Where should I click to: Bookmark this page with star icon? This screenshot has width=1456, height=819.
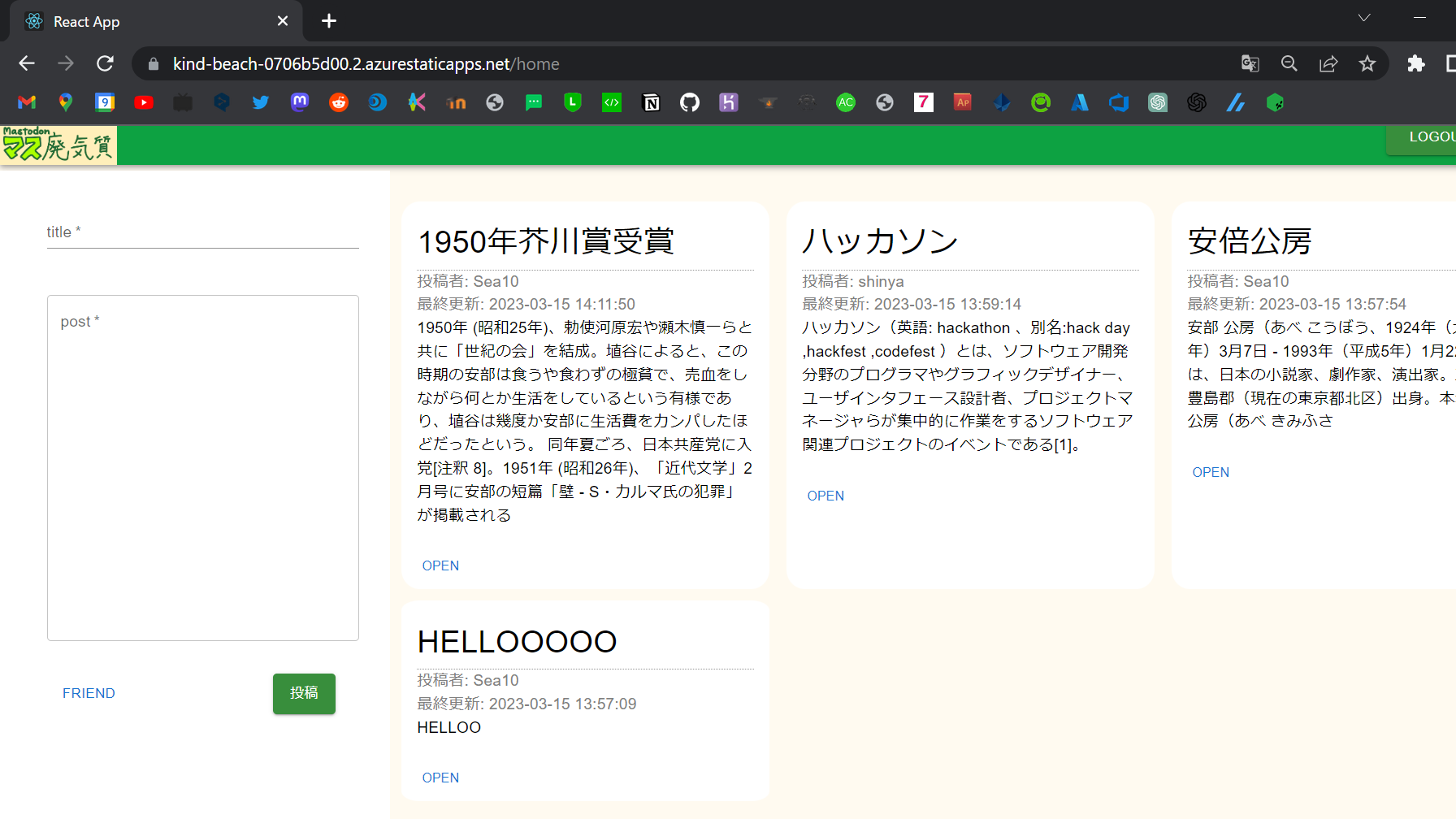click(1367, 63)
